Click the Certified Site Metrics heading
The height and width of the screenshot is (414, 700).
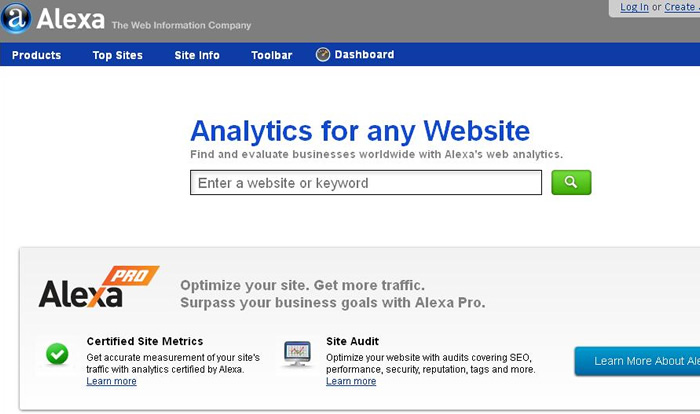coord(145,341)
